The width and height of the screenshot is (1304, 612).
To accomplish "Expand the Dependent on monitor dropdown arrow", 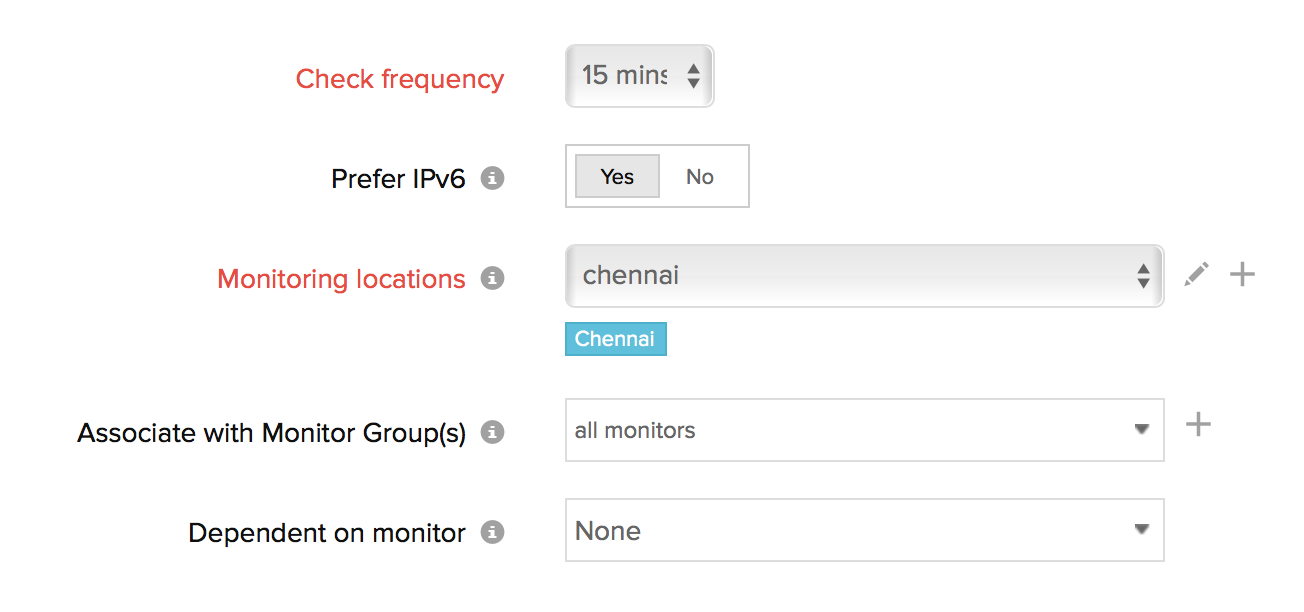I will coord(1142,530).
